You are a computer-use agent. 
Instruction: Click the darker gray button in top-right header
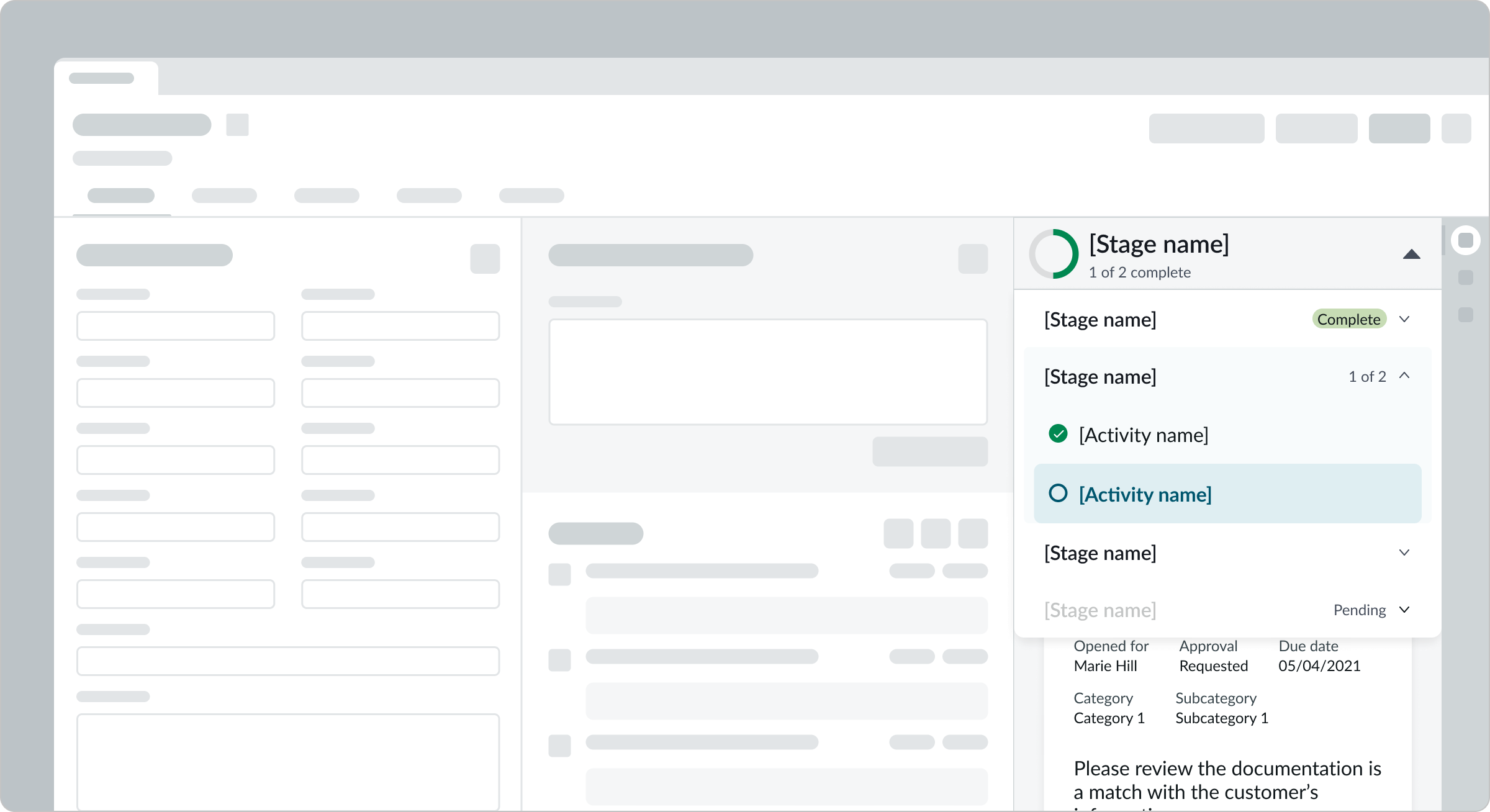coord(1399,129)
